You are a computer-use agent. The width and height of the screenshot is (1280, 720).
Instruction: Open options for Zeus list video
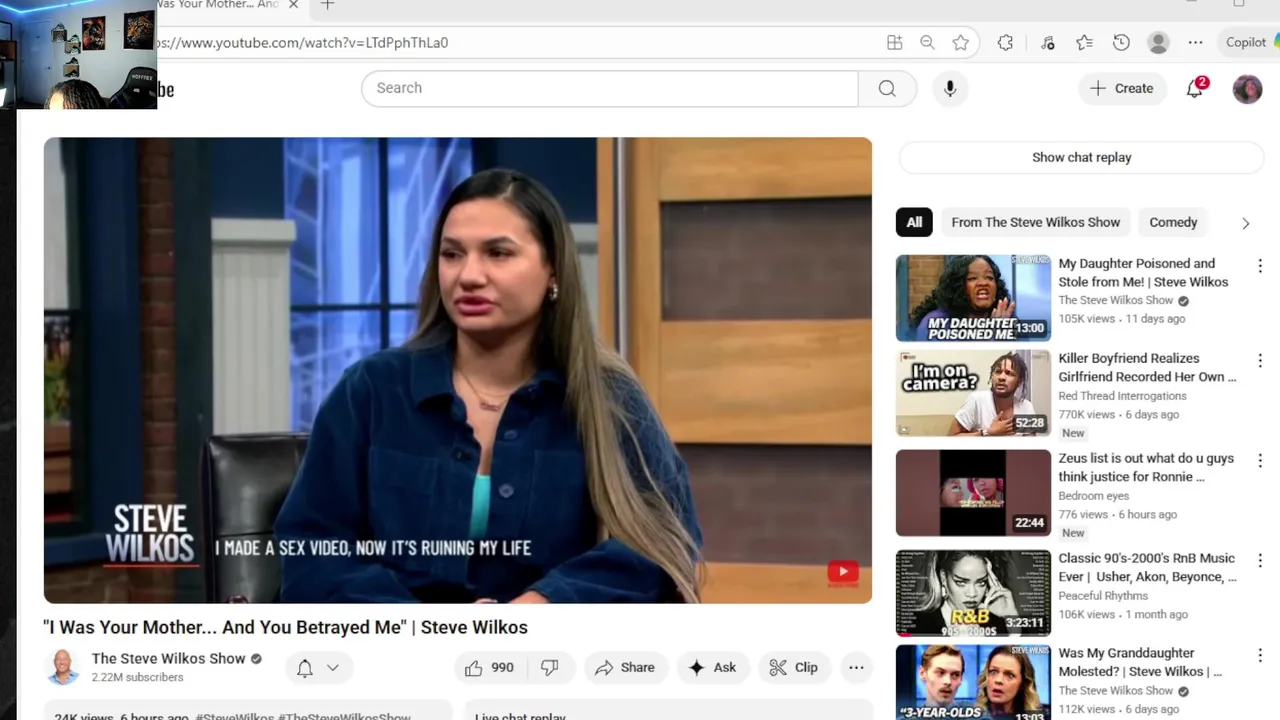click(x=1260, y=460)
